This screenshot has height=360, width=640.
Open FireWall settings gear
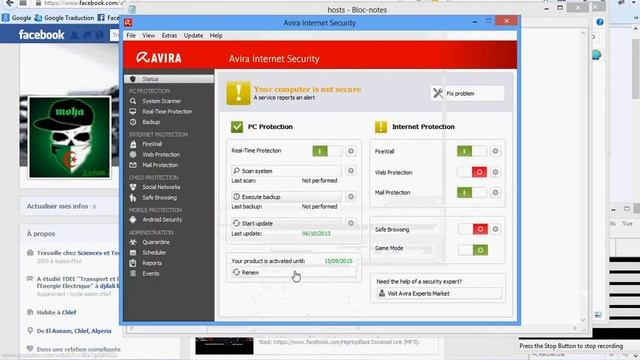coord(495,151)
